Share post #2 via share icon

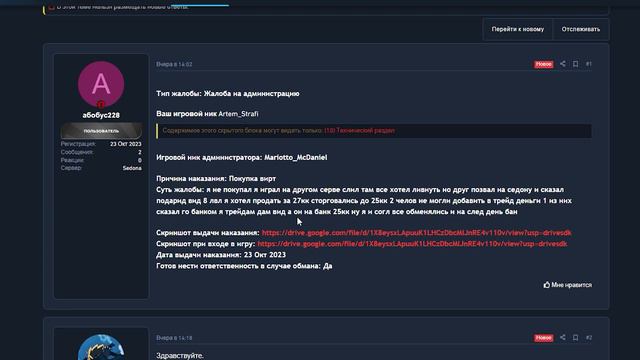(563, 338)
